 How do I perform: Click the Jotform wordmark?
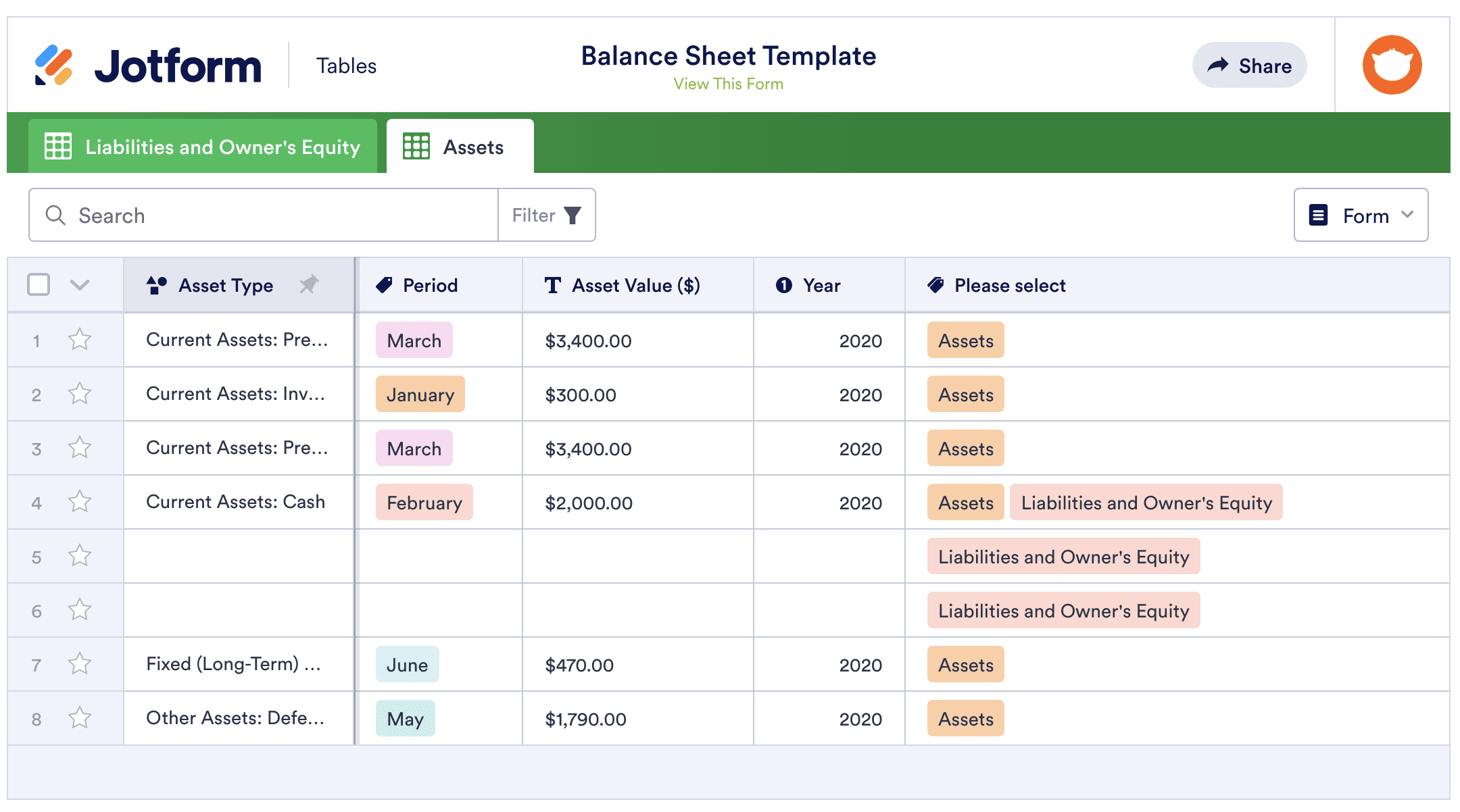178,66
